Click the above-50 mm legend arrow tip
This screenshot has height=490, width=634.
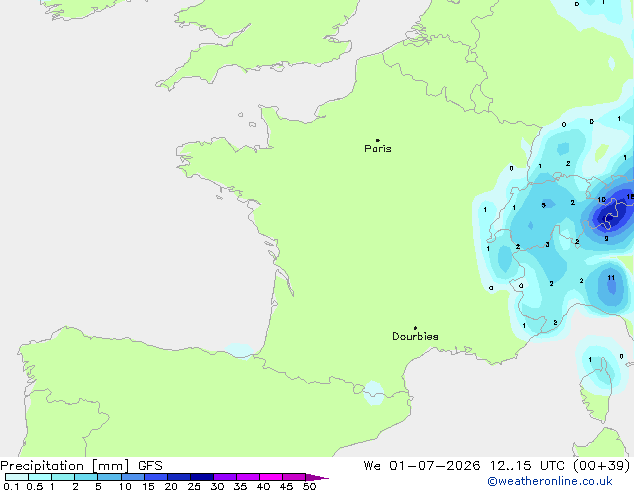pyautogui.click(x=317, y=477)
